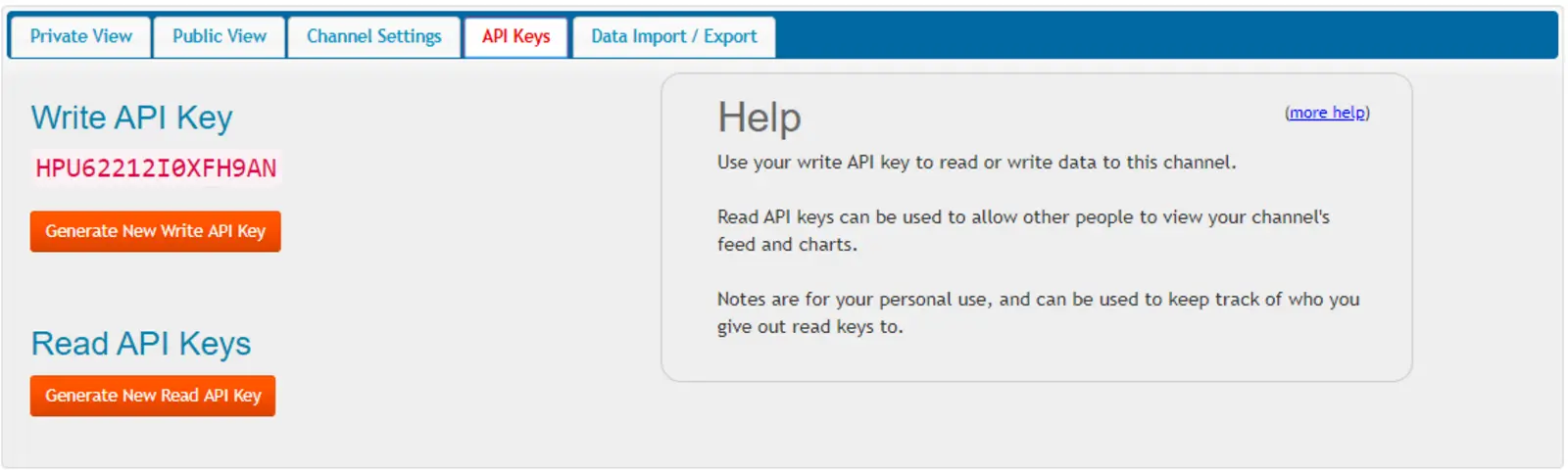Click the Read API Keys heading
1568x474 pixels.
[x=140, y=344]
